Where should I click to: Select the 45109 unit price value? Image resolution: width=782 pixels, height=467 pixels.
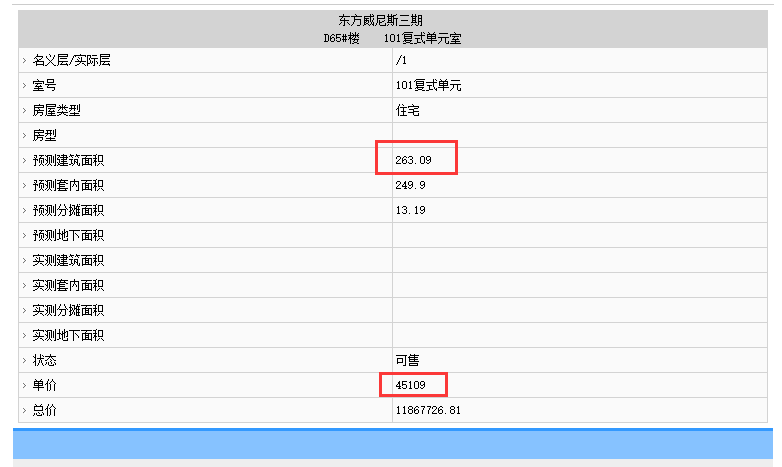tap(410, 385)
